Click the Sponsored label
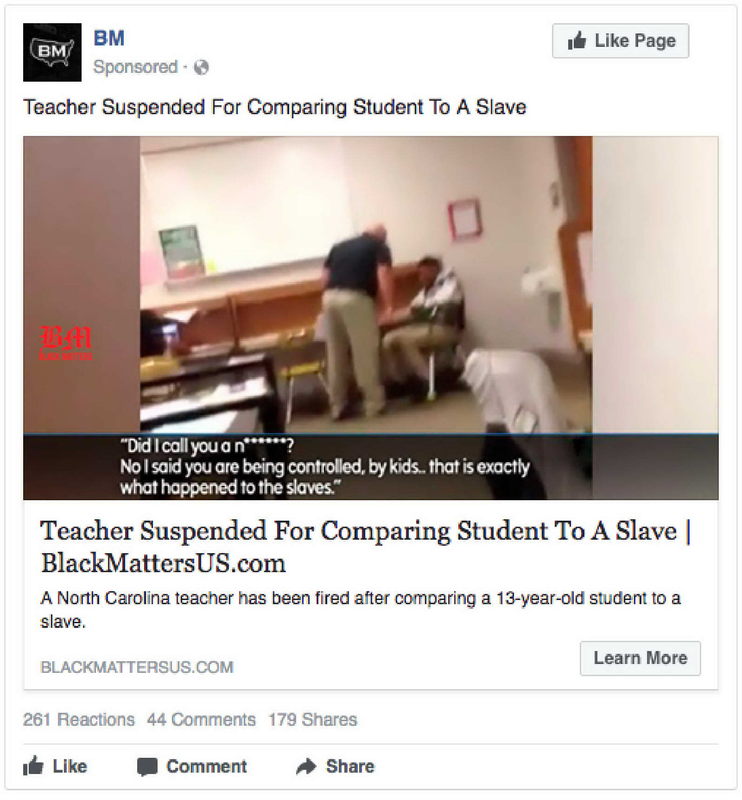 pos(135,67)
